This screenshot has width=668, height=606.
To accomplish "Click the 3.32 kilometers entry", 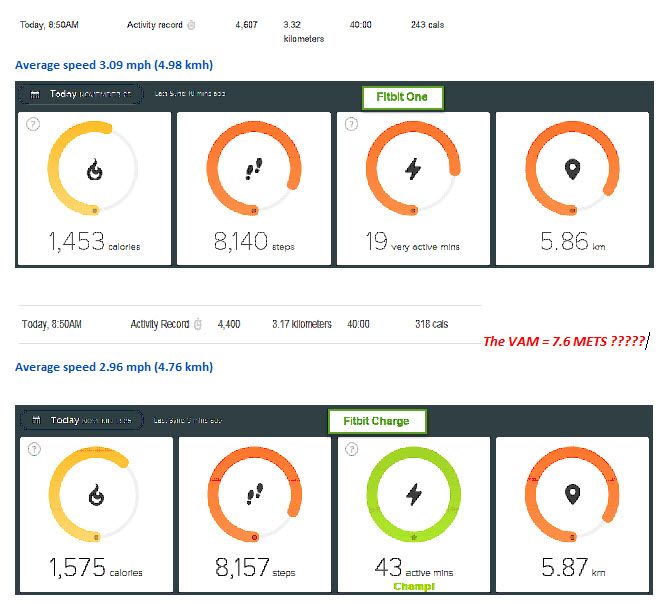I will (x=303, y=32).
